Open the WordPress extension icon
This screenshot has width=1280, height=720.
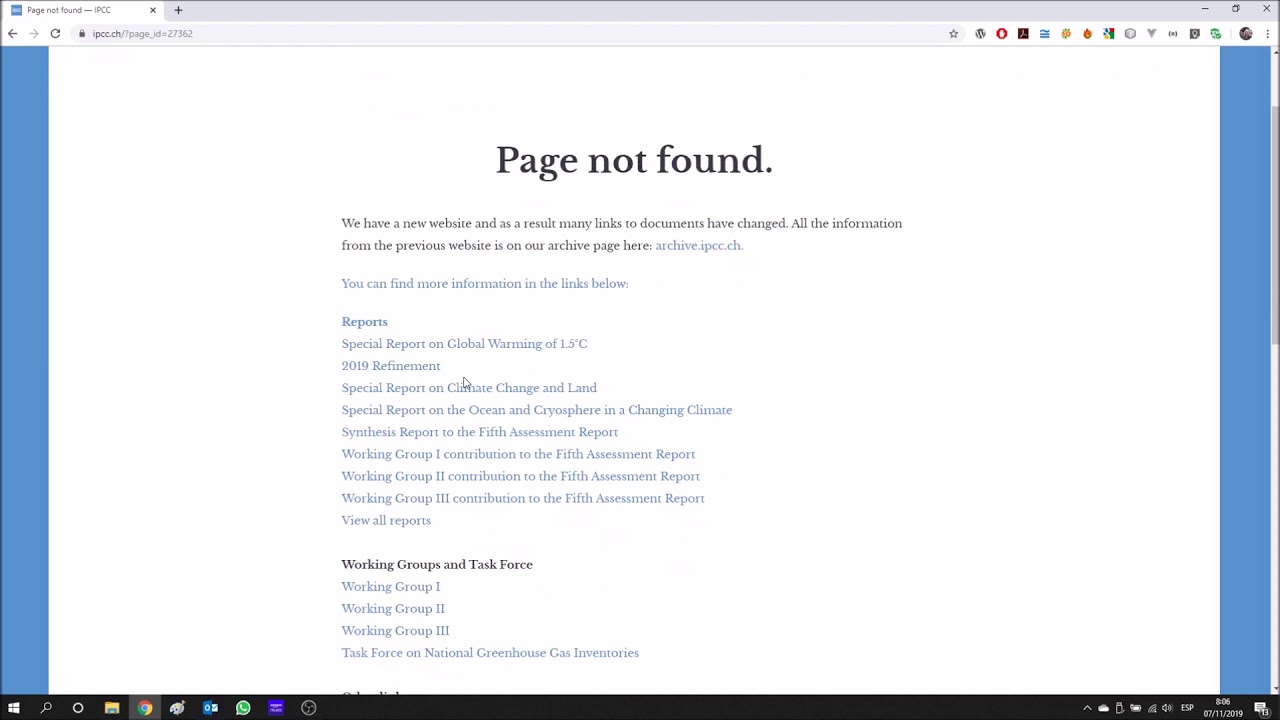[x=980, y=34]
